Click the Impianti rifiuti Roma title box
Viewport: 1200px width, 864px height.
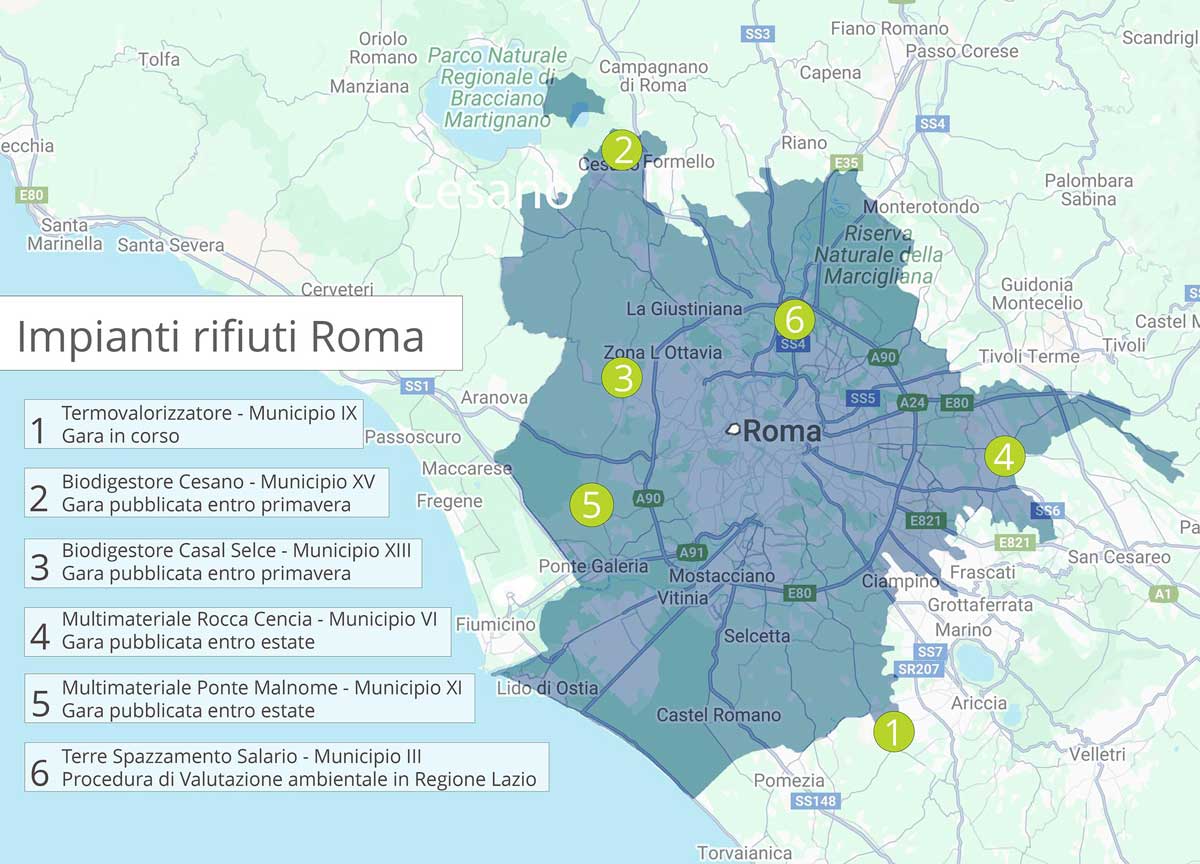click(231, 334)
